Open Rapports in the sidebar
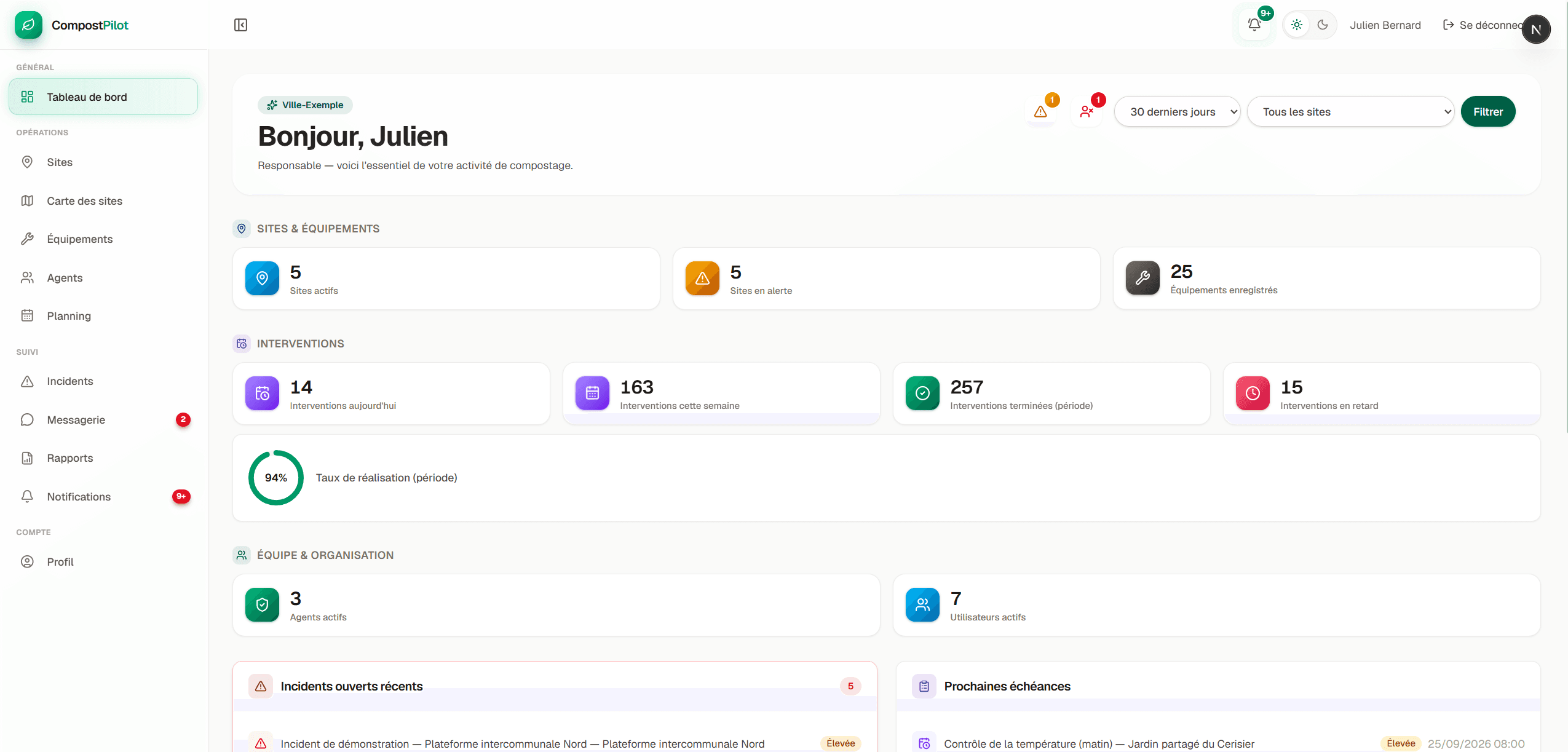This screenshot has width=1568, height=752. tap(103, 458)
